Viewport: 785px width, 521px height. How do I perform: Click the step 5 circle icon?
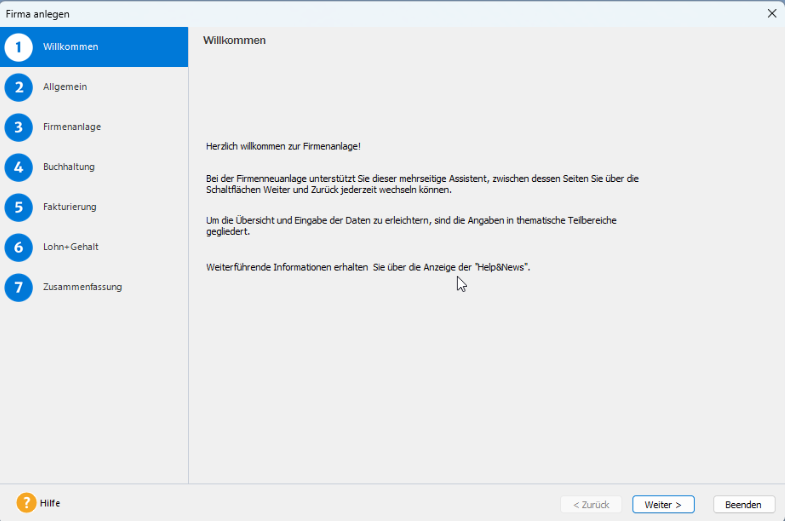coord(19,208)
